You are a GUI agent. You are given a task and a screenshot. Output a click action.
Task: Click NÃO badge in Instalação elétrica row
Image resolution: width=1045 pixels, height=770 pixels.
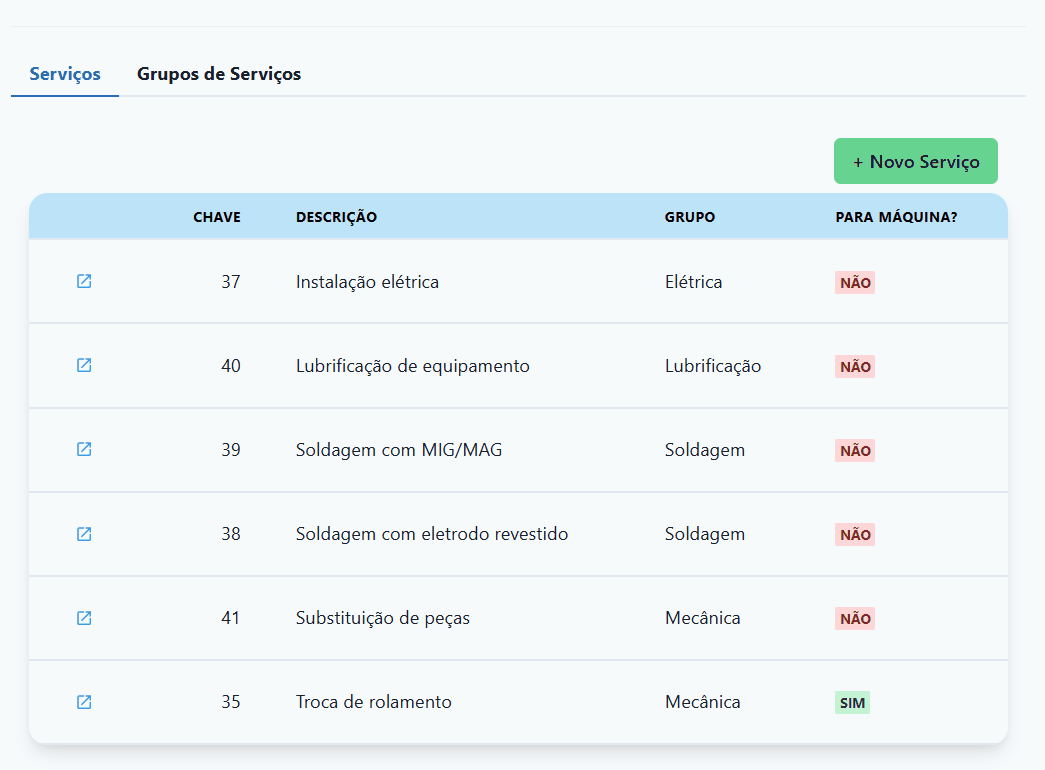click(855, 283)
